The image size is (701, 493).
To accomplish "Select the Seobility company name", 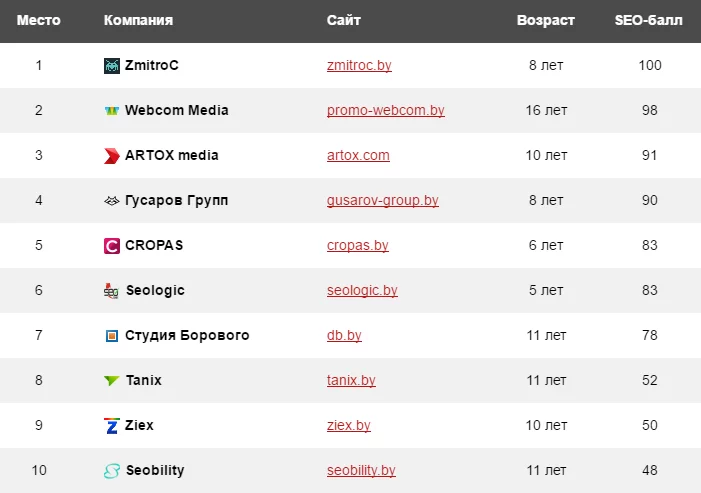I will (x=155, y=470).
